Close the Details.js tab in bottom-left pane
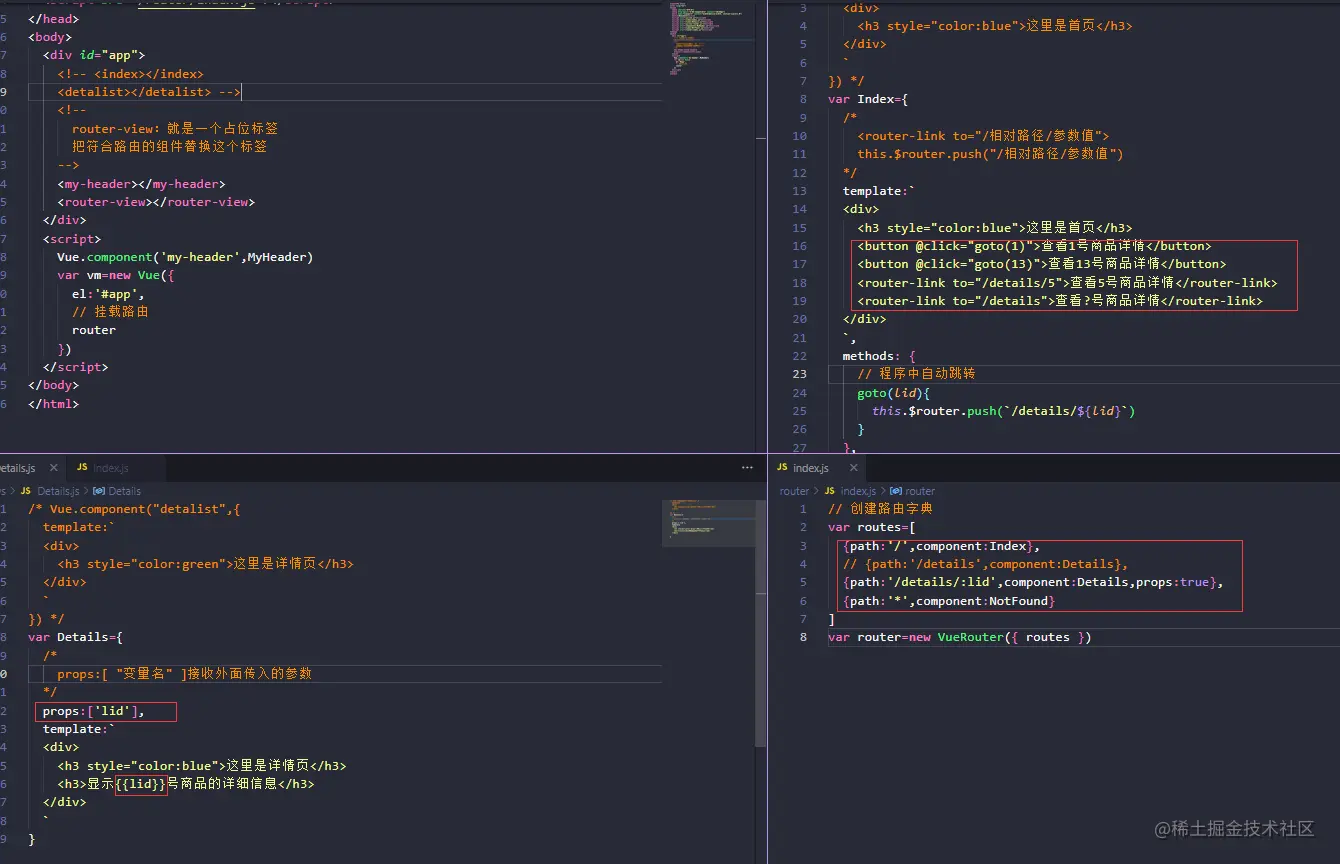This screenshot has width=1340, height=864. 52,468
